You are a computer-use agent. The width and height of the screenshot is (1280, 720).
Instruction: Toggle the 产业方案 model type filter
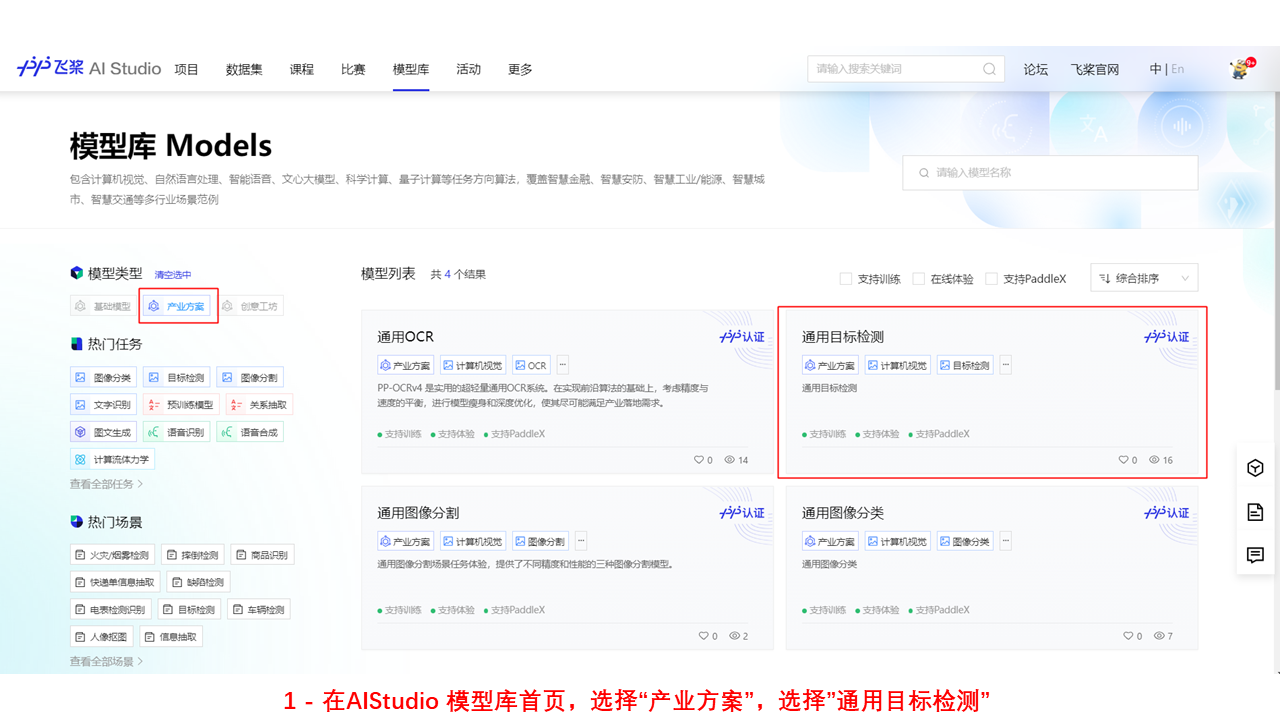[176, 306]
